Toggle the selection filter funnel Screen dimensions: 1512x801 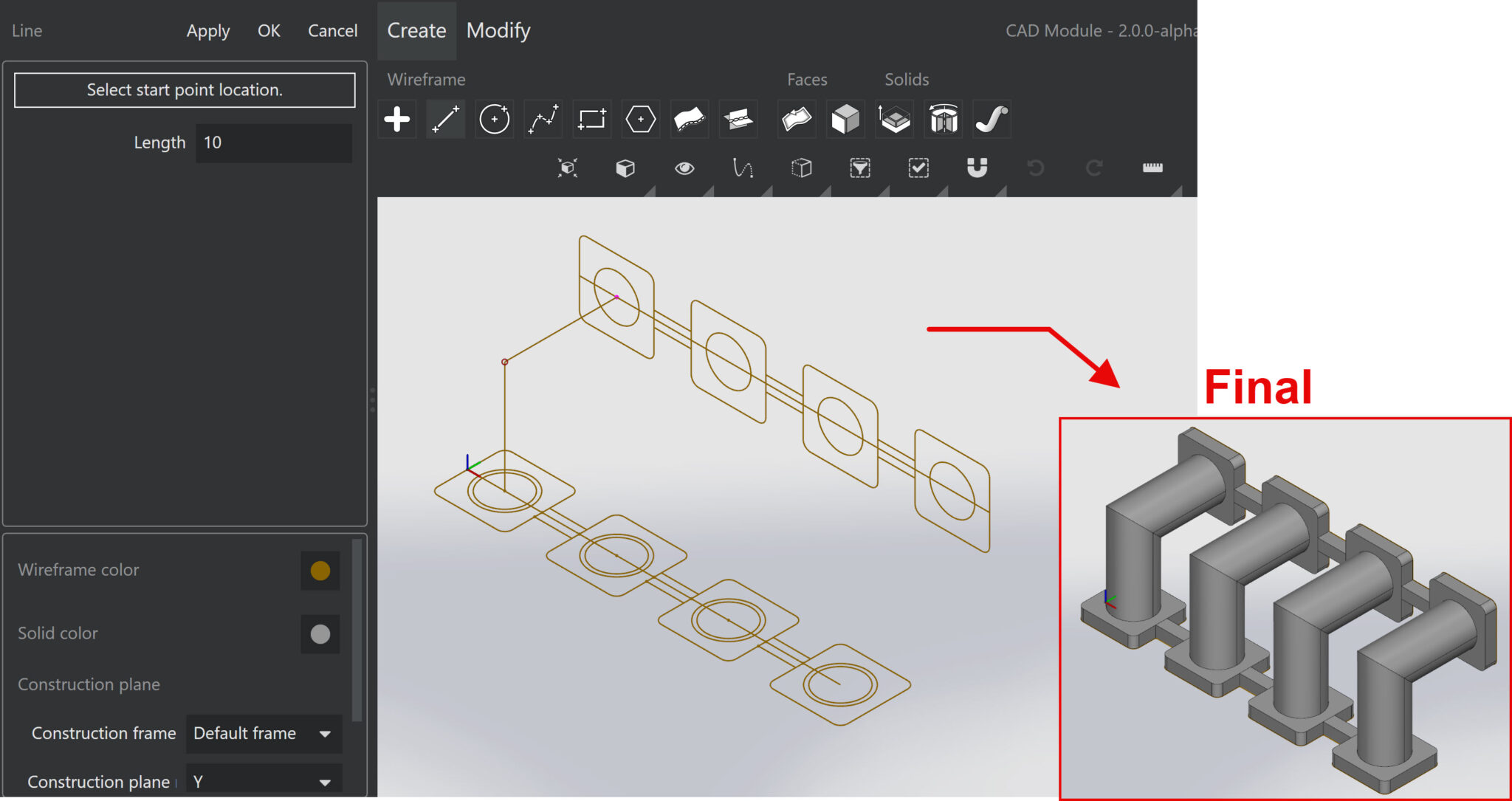[860, 168]
